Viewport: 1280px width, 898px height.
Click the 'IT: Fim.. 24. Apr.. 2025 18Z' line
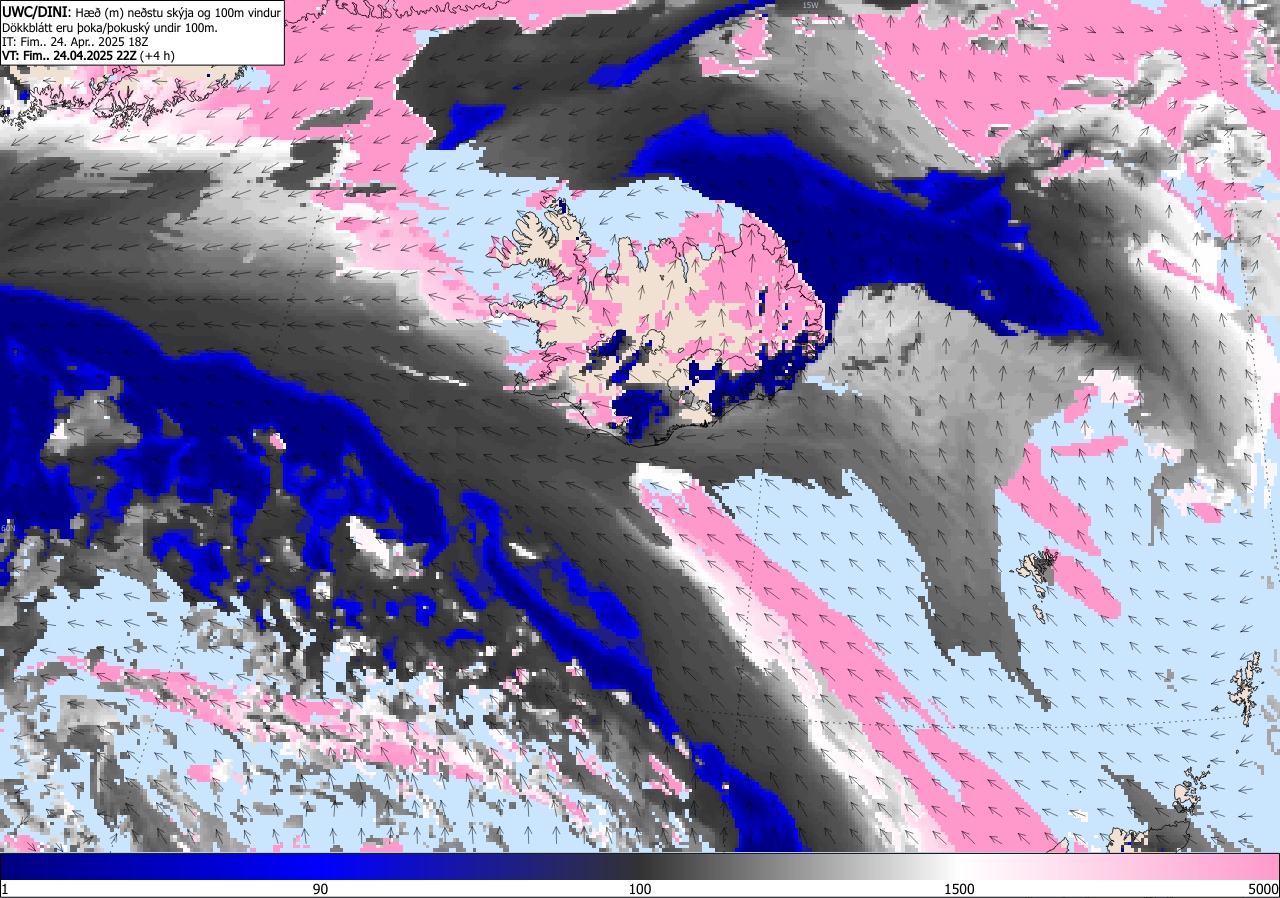tap(73, 42)
